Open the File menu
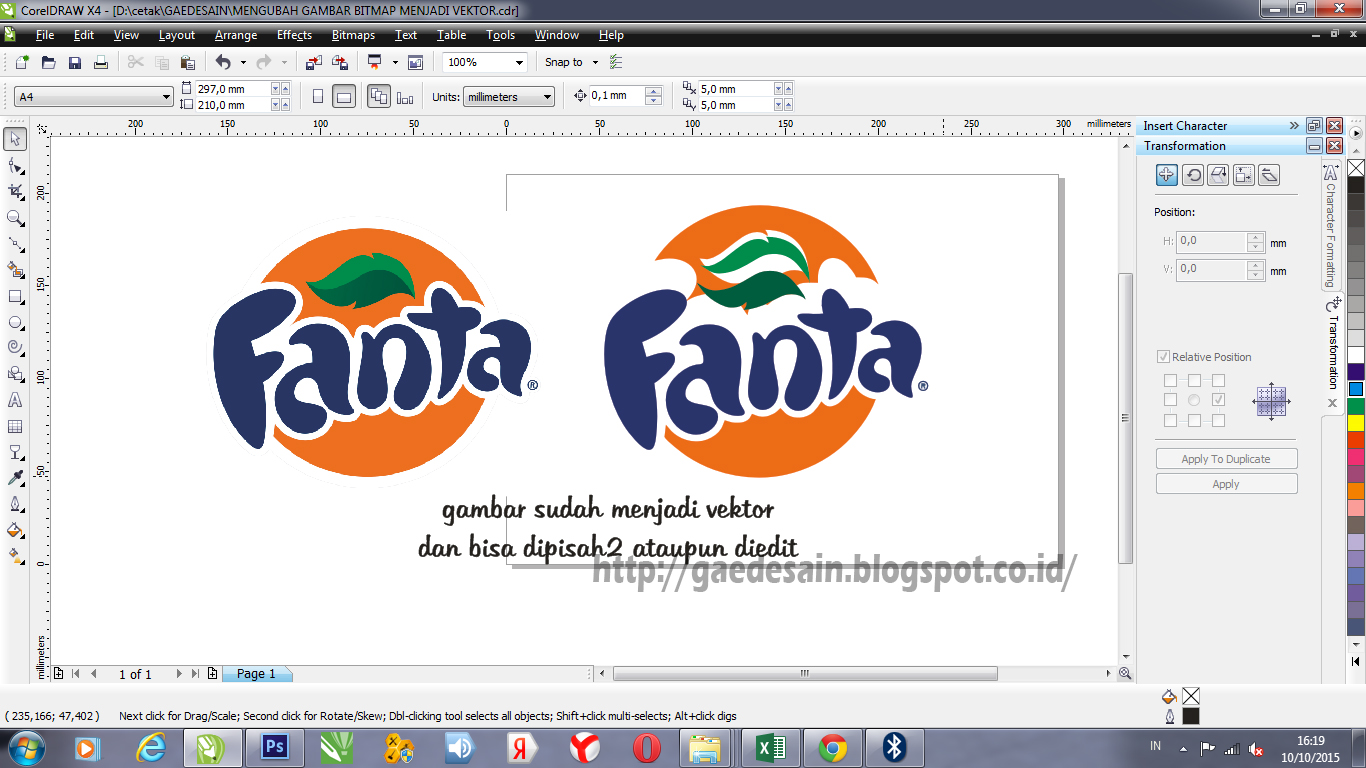This screenshot has width=1366, height=768. pyautogui.click(x=44, y=35)
